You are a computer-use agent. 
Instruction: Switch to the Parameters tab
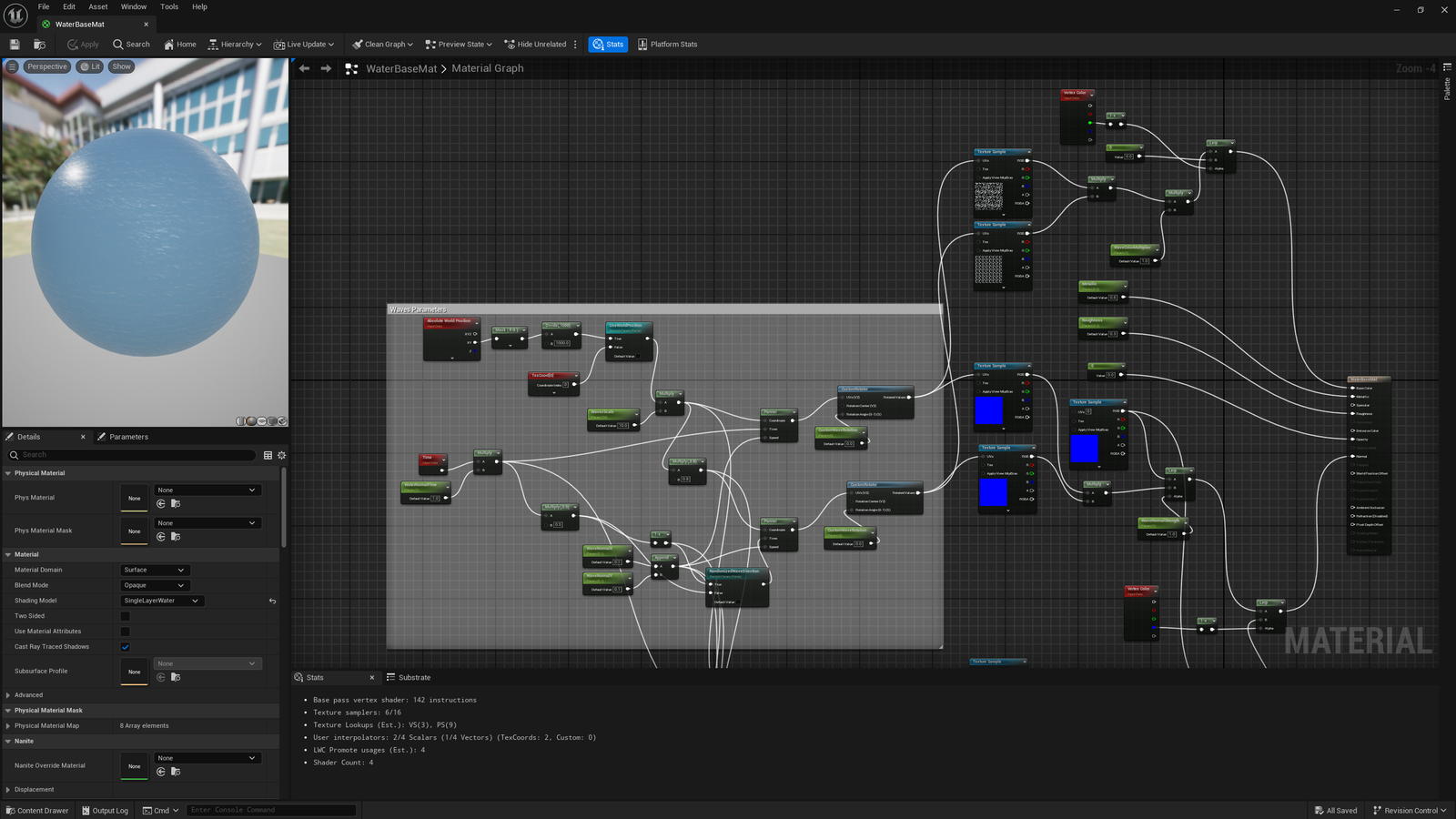coord(127,437)
